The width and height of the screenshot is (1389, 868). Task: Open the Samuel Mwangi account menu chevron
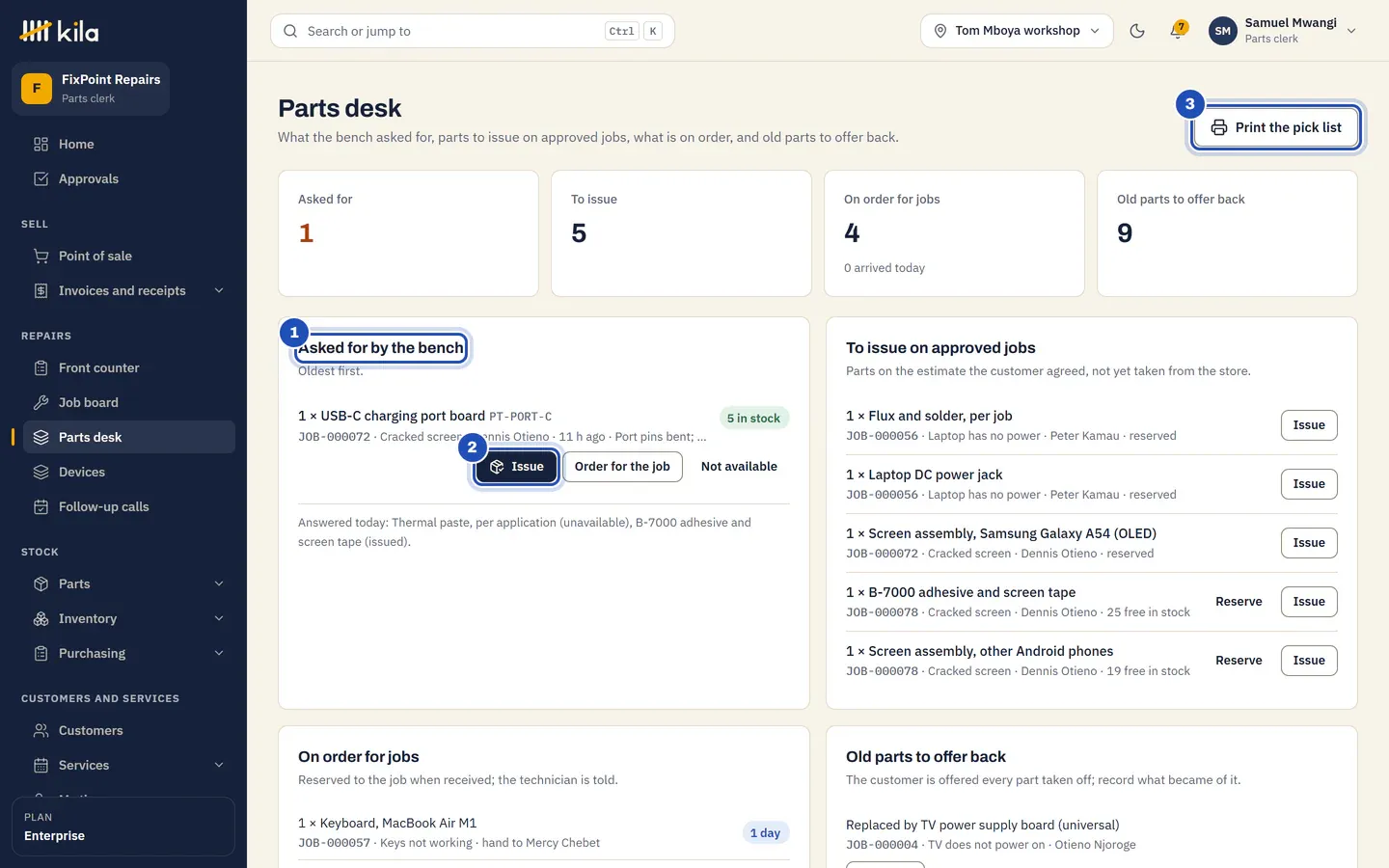click(1351, 31)
